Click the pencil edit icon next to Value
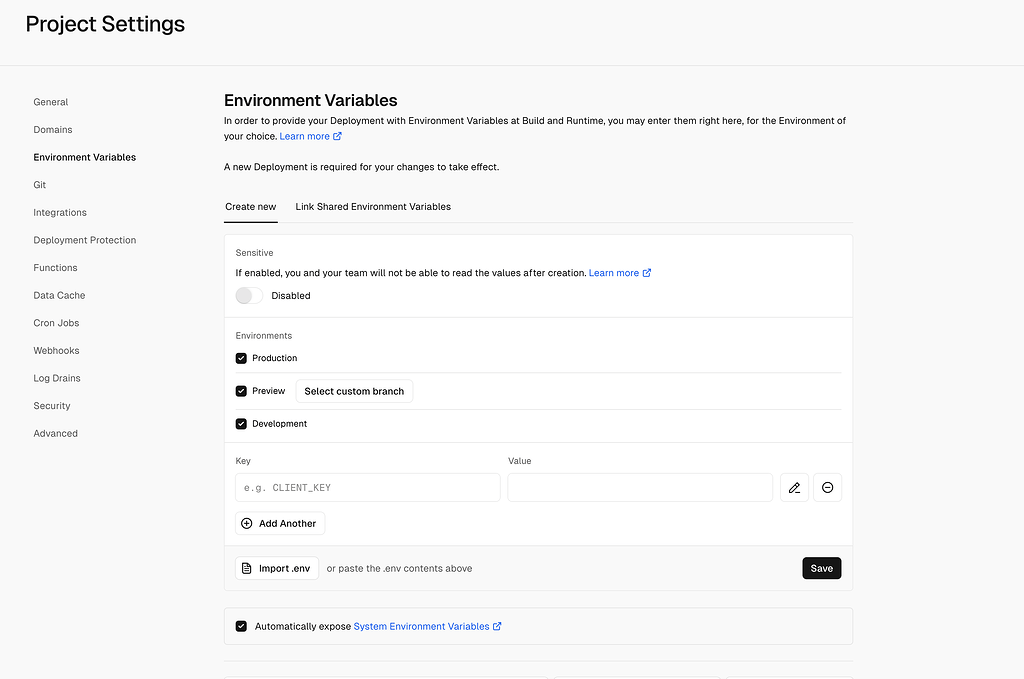The width and height of the screenshot is (1024, 679). pyautogui.click(x=794, y=487)
